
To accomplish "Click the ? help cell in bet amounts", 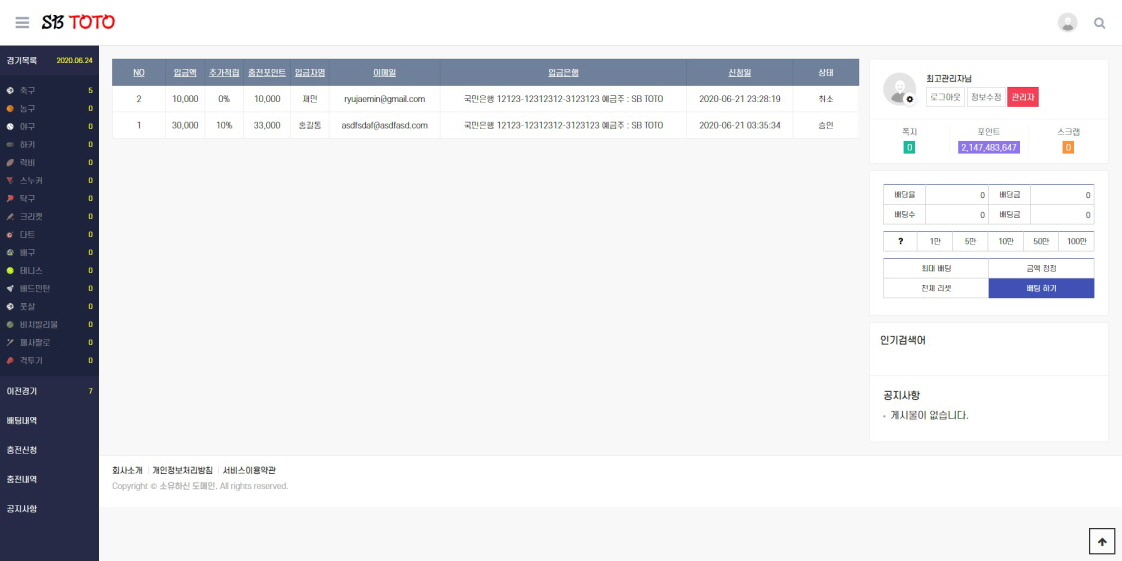I will point(900,241).
